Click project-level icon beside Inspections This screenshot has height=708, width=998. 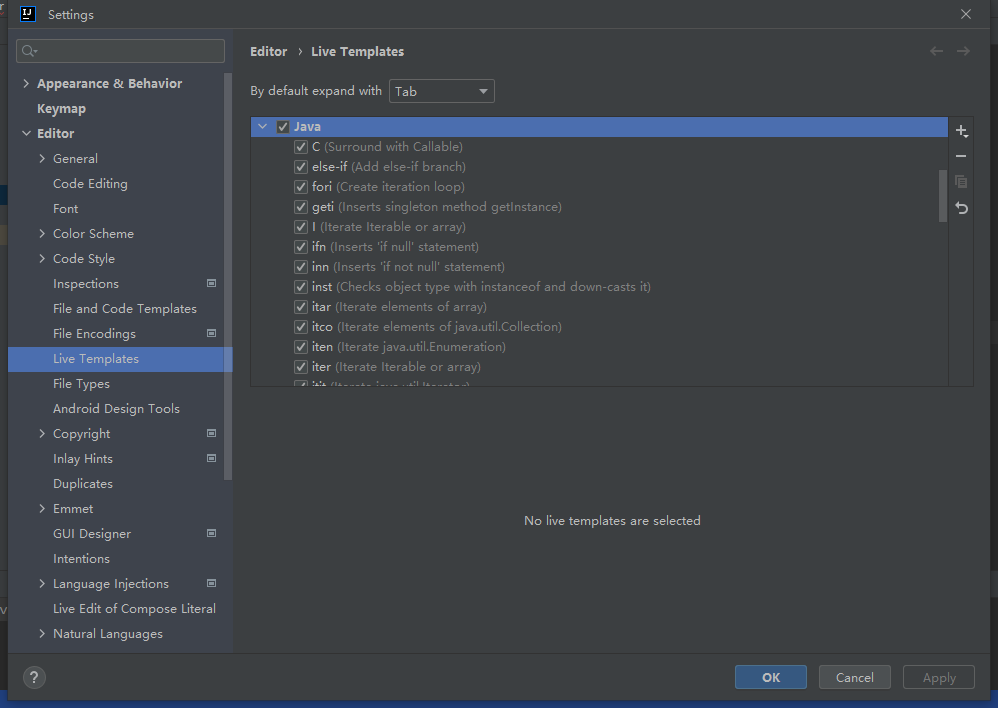point(211,283)
